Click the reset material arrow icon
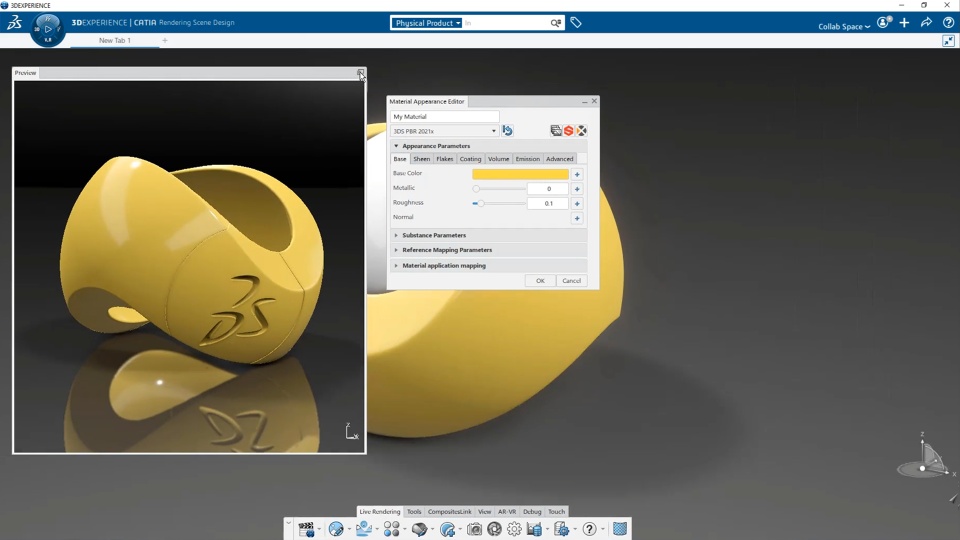 (508, 130)
